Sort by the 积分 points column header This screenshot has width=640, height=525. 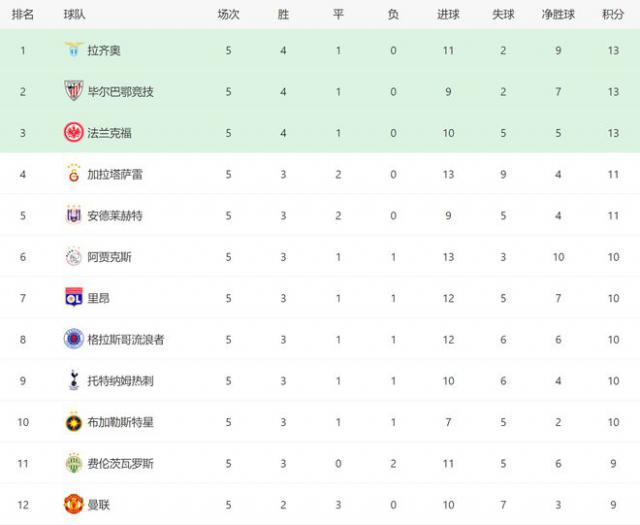coord(613,15)
